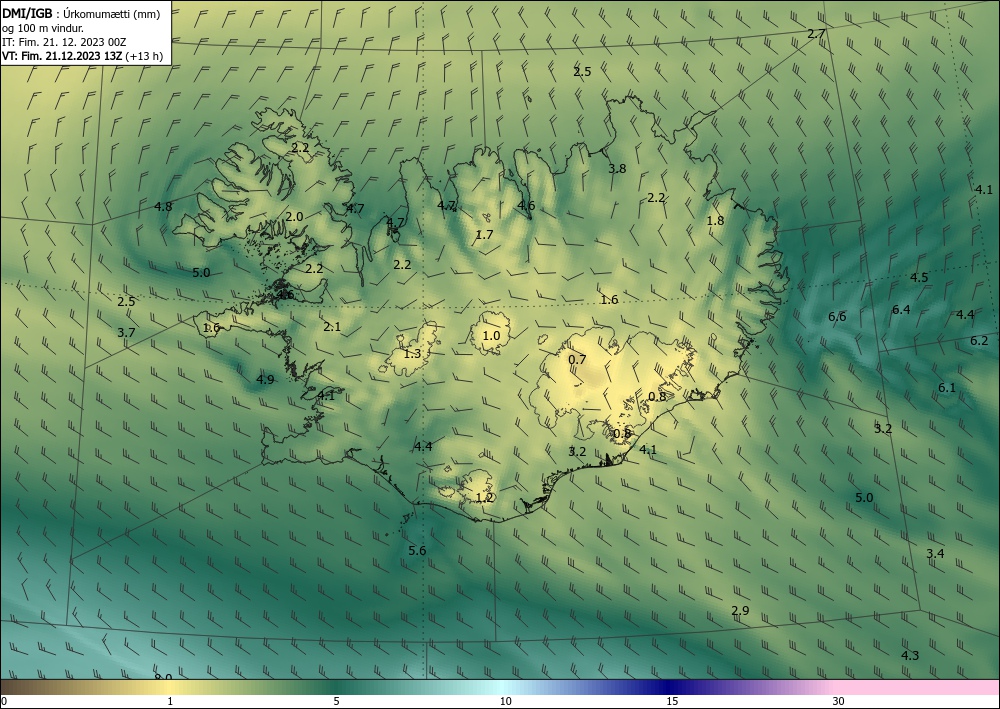The width and height of the screenshot is (1000, 709).
Task: Select the 3.8 precipitation value
Action: pyautogui.click(x=617, y=169)
